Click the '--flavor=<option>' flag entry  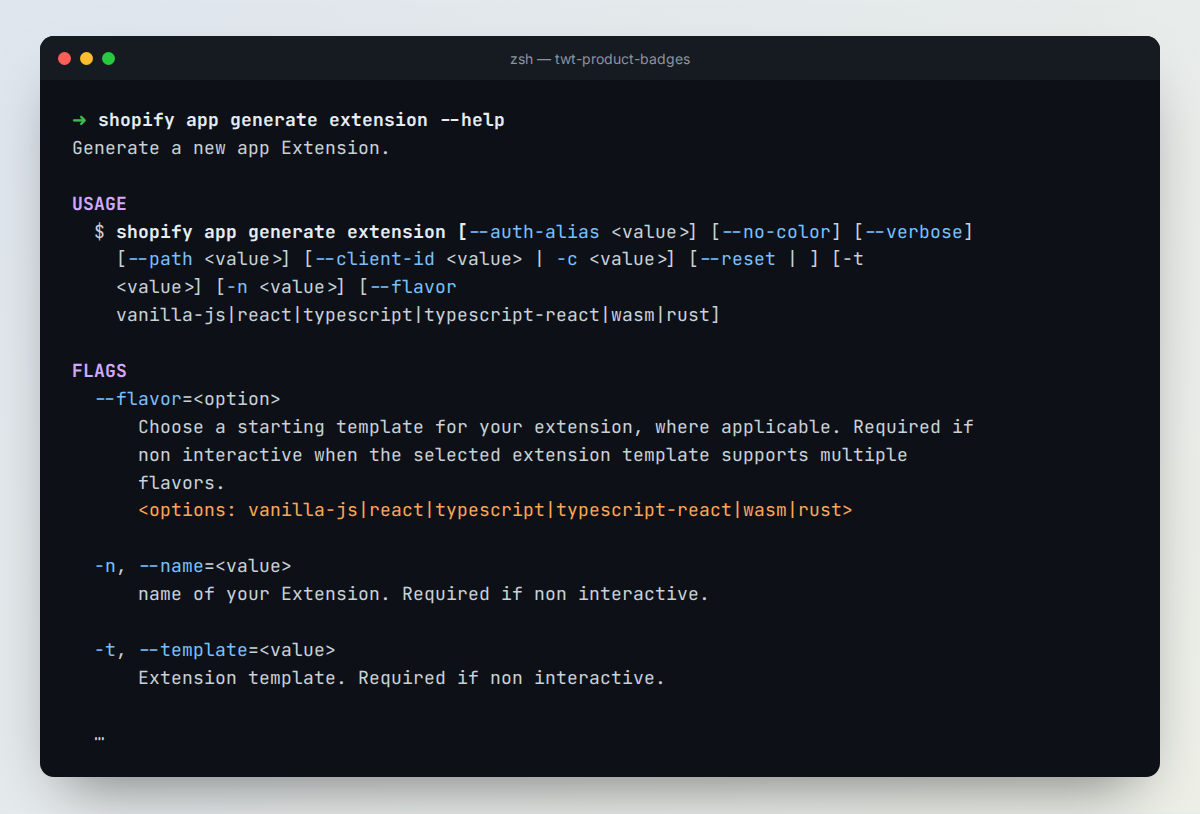click(x=188, y=399)
